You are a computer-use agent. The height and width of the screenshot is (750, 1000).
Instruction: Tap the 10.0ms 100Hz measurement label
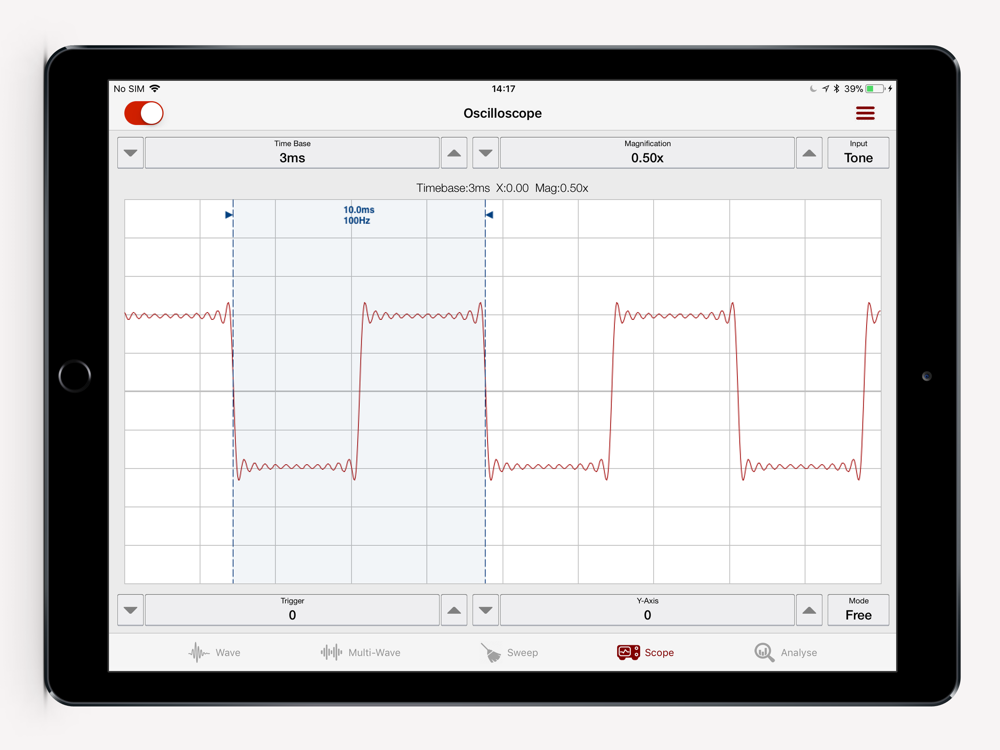358,215
